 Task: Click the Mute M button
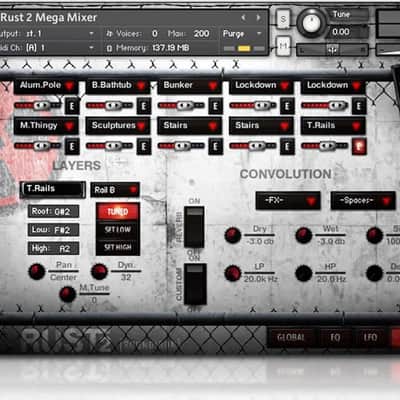[x=283, y=46]
